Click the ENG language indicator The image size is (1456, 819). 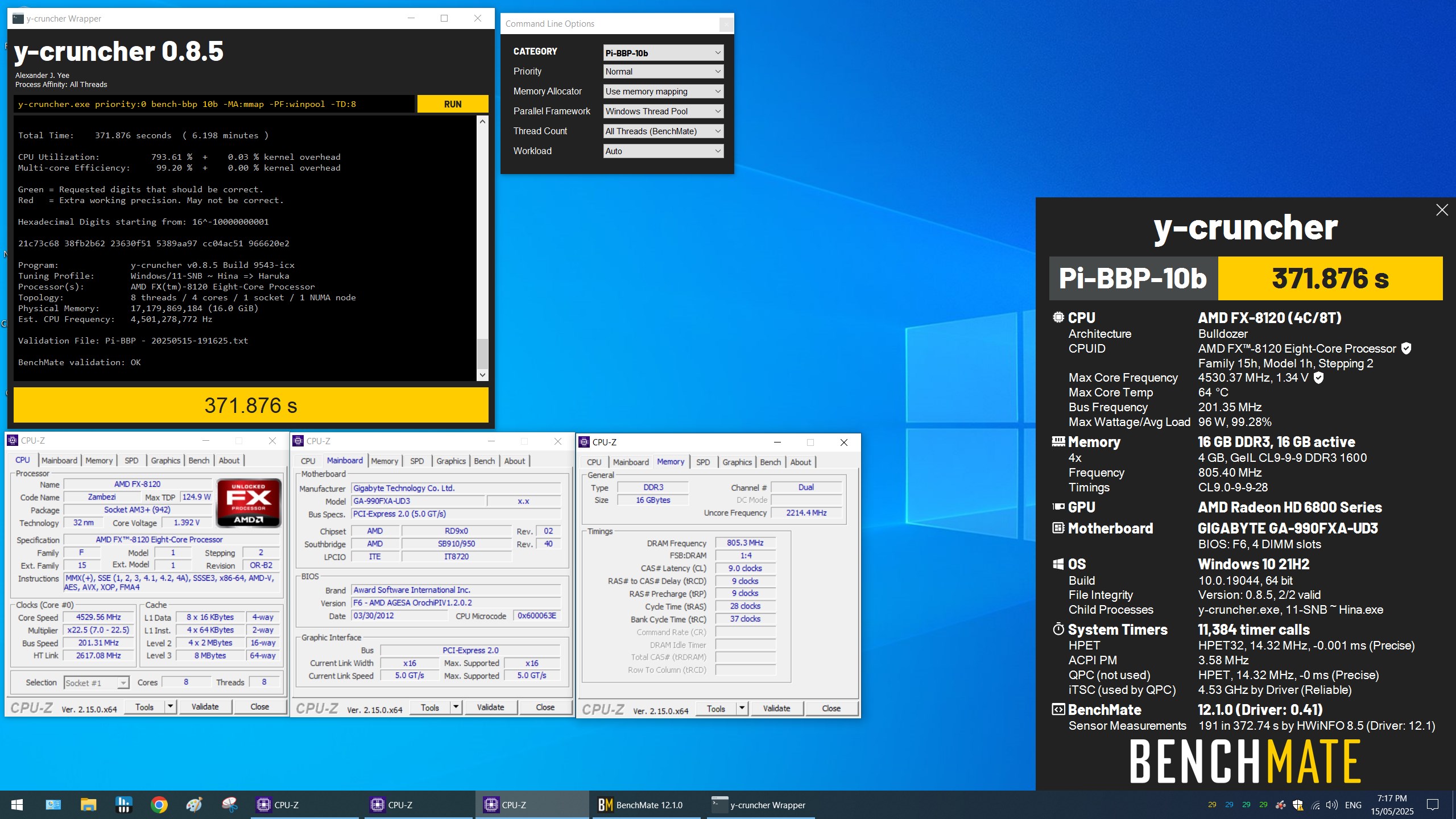click(1353, 805)
